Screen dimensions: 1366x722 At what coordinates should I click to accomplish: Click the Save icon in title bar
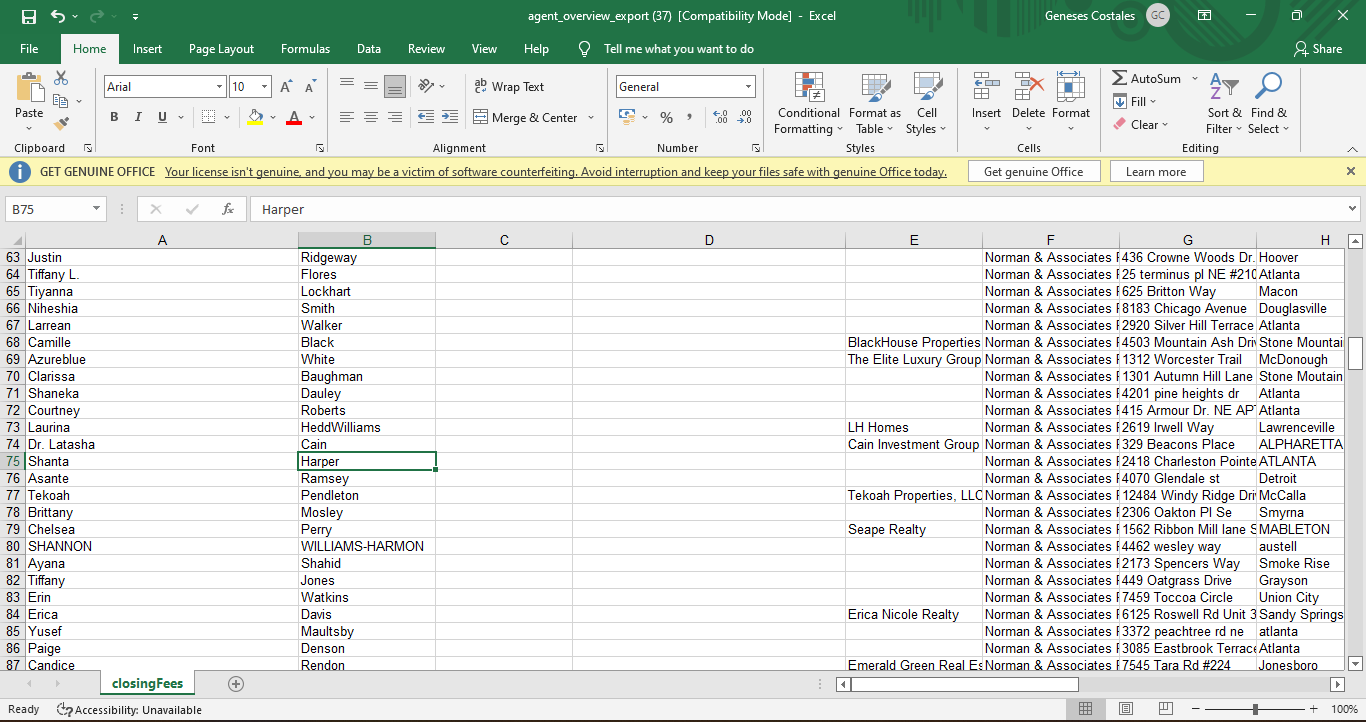(x=29, y=16)
